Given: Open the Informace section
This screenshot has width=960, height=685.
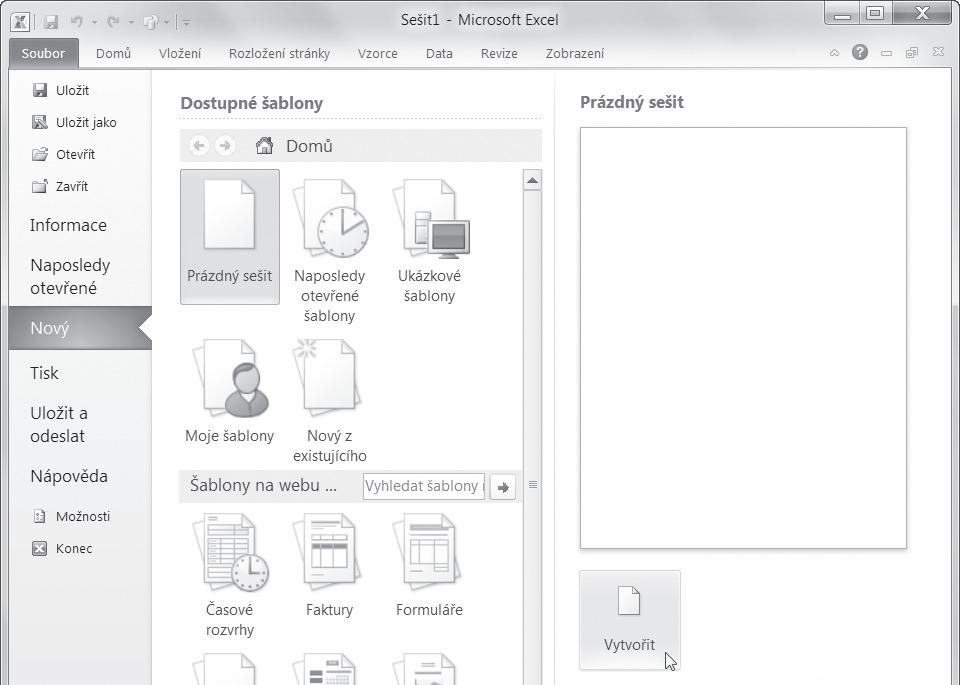Looking at the screenshot, I should (x=68, y=225).
